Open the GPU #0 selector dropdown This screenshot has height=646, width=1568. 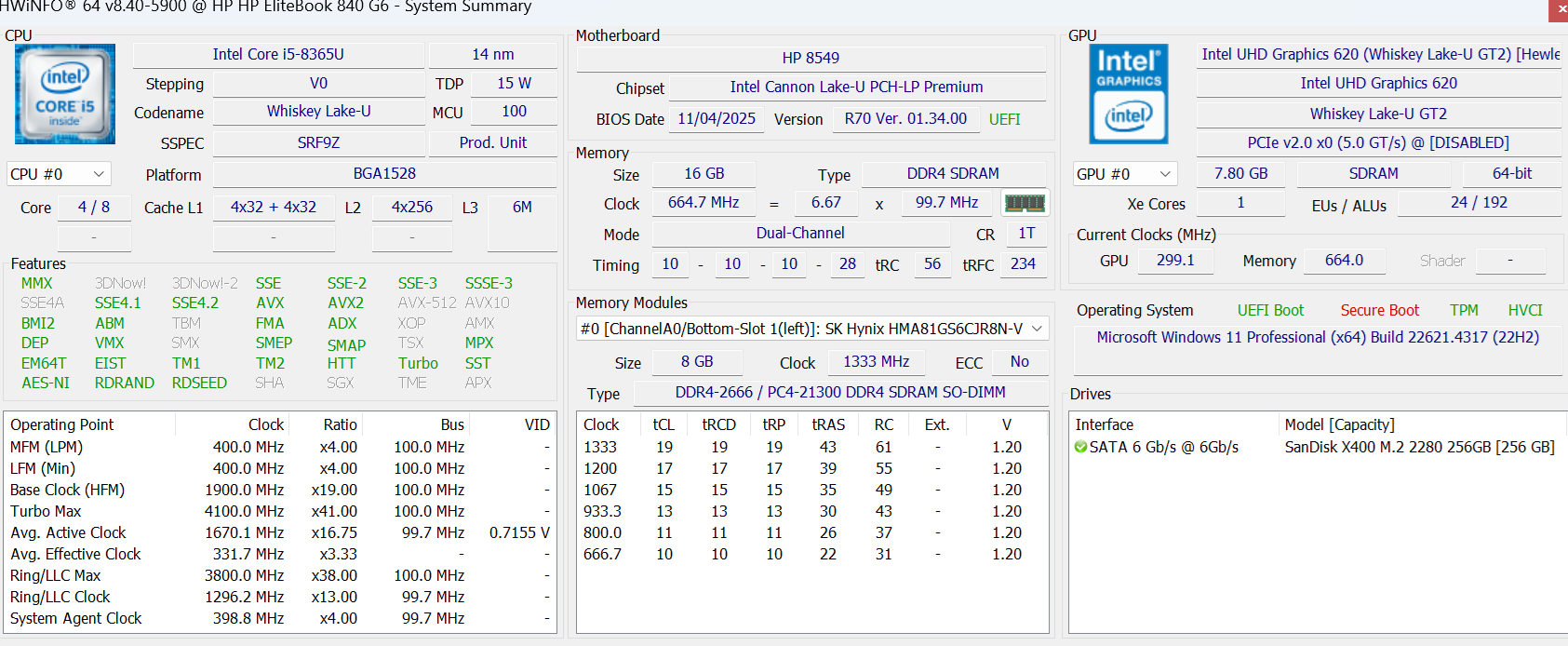[1124, 174]
